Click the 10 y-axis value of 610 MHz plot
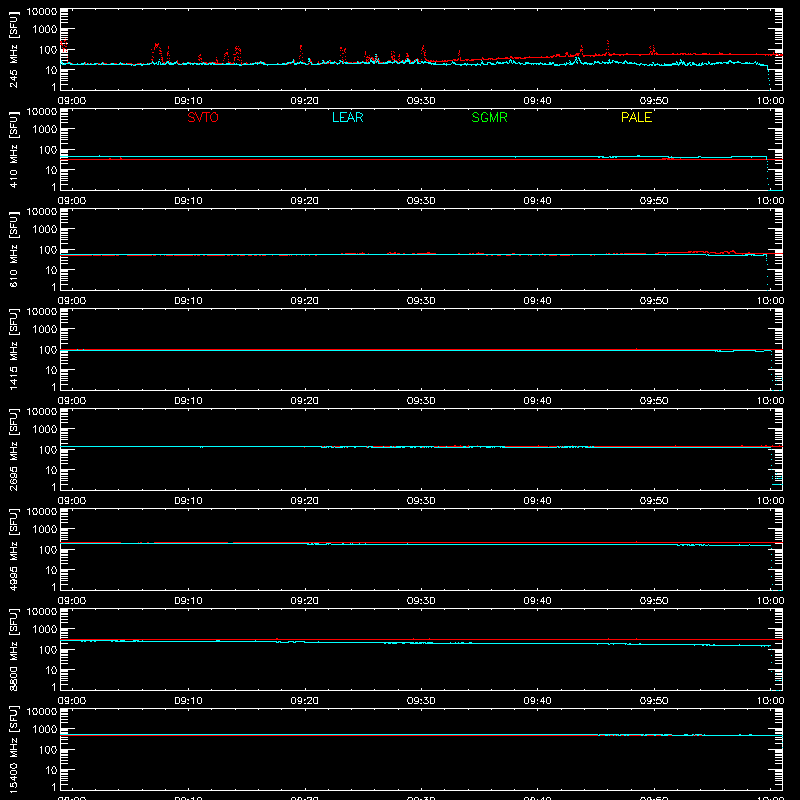Image resolution: width=800 pixels, height=800 pixels. (x=51, y=270)
